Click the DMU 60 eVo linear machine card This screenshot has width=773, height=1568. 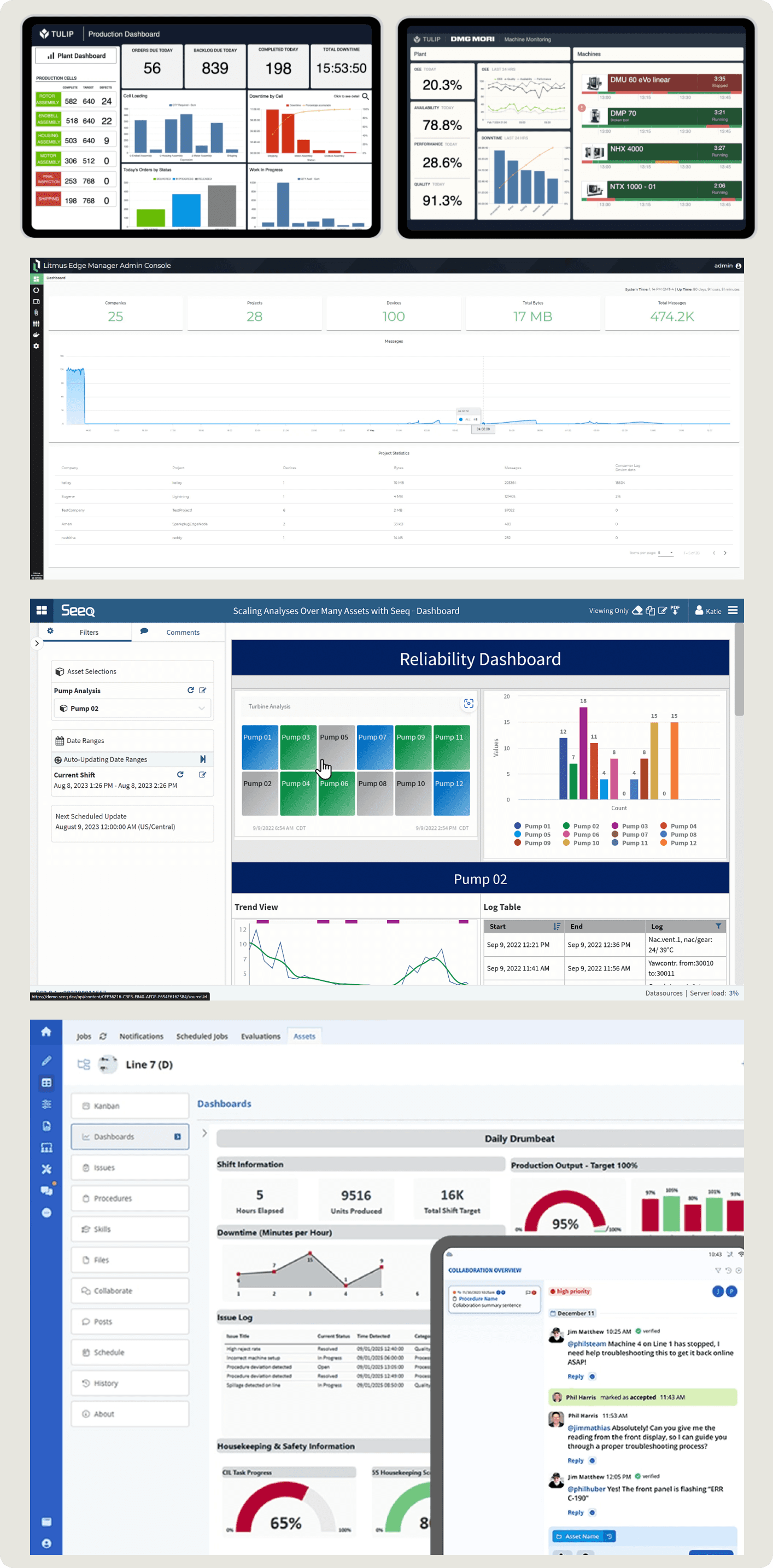[x=661, y=84]
